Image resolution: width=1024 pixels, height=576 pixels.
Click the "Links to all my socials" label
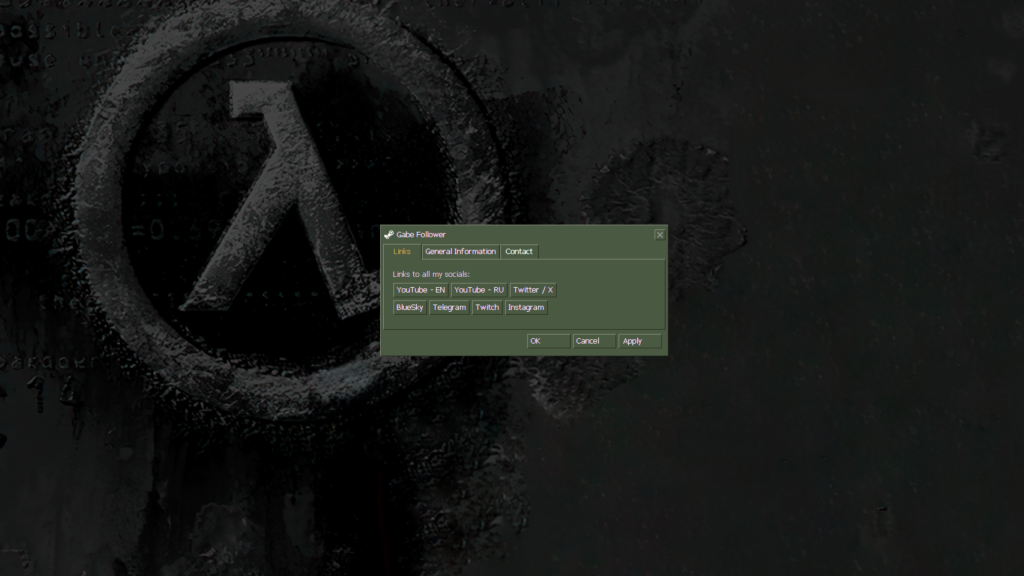pos(431,274)
